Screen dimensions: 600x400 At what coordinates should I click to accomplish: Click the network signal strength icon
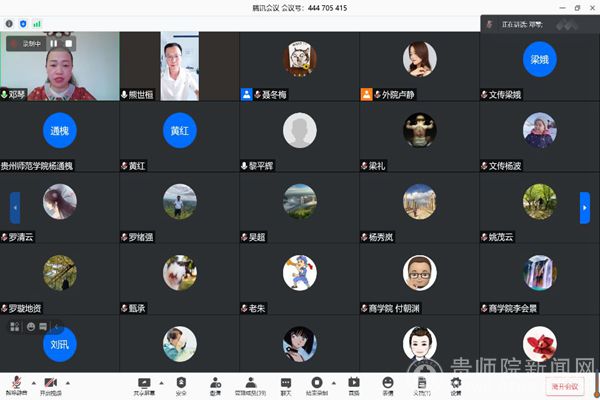[37, 22]
